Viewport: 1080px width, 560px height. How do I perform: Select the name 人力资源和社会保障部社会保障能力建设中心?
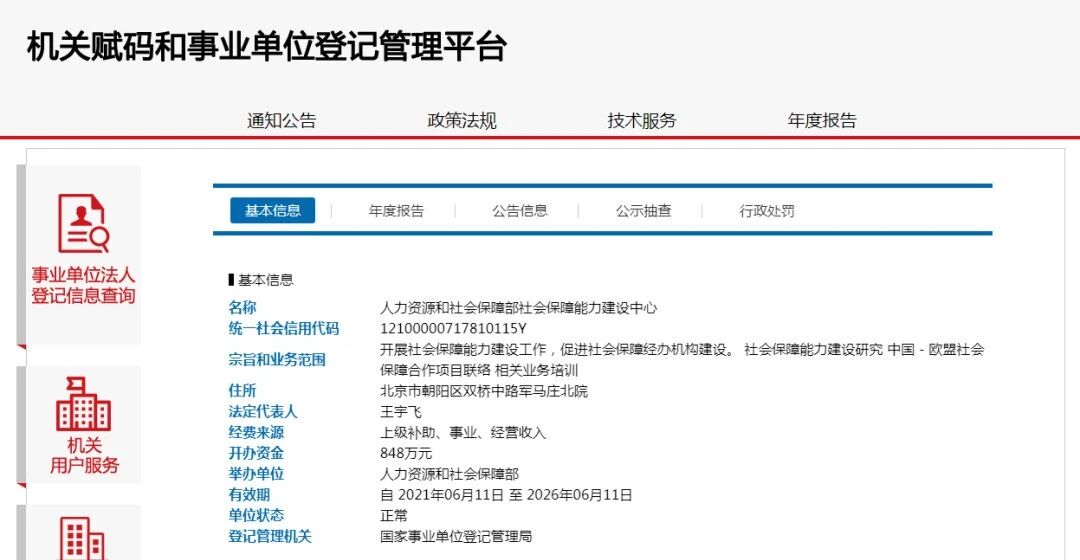519,308
